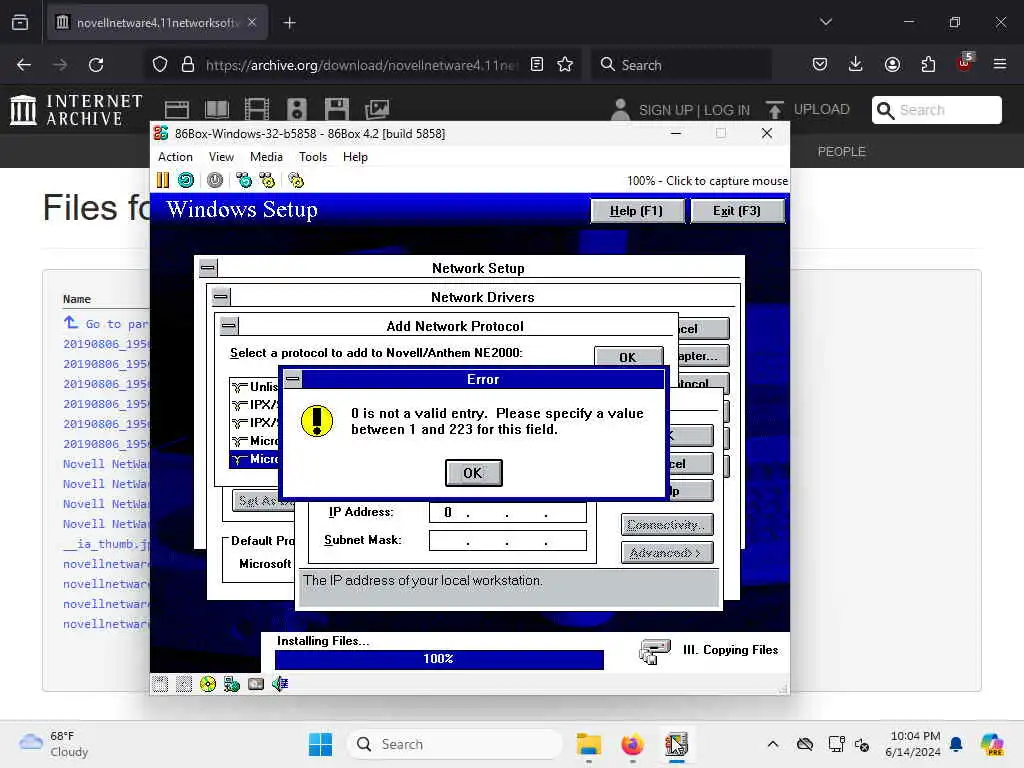
Task: Open Firefox extensions puzzle icon
Action: (928, 65)
